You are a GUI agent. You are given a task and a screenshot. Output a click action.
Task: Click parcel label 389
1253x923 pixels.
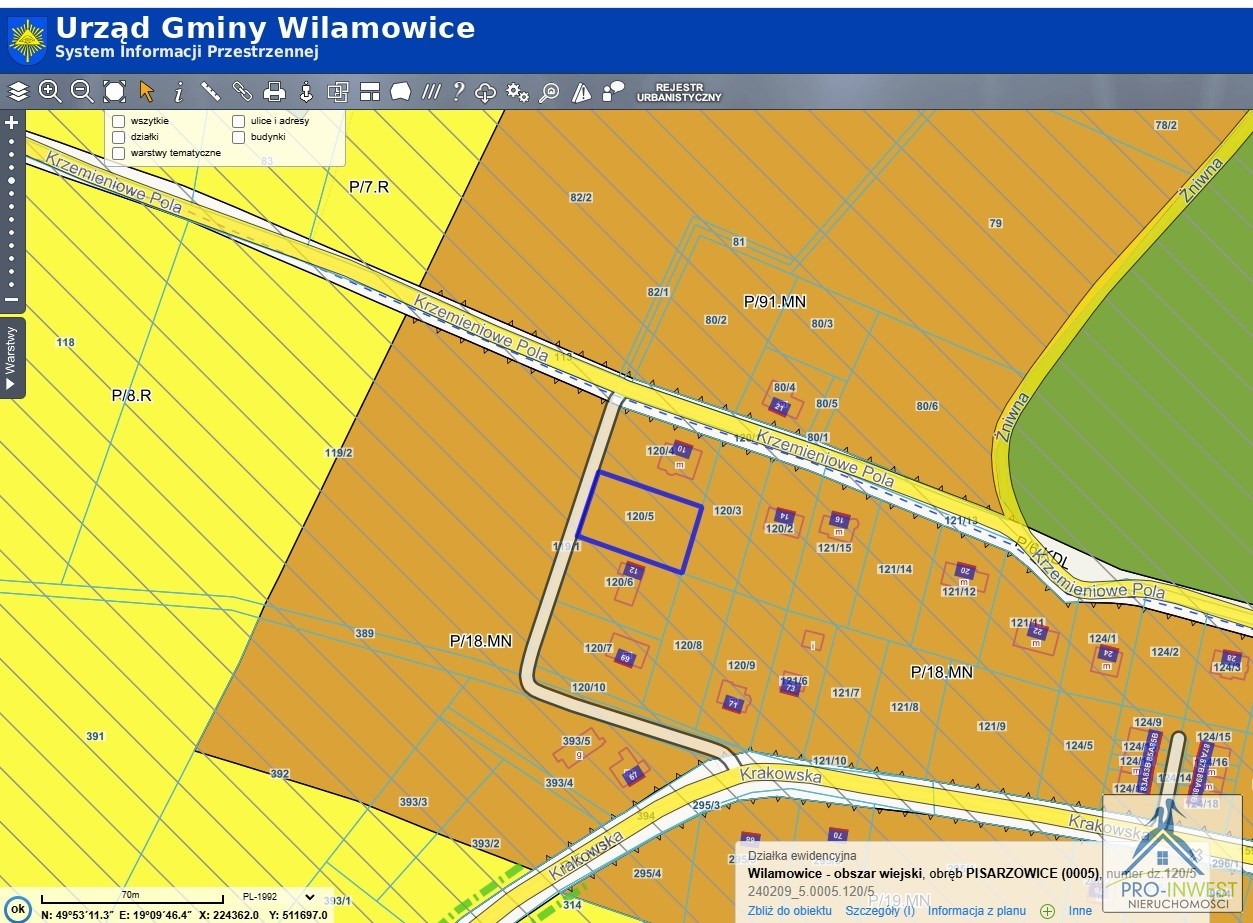(365, 634)
